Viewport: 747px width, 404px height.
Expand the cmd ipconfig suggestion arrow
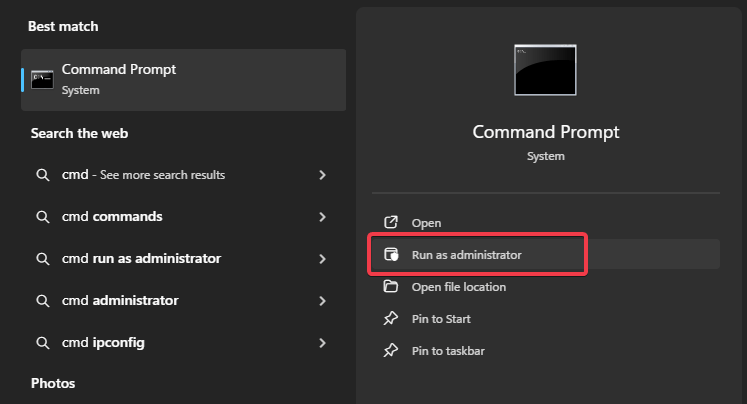[x=322, y=343]
